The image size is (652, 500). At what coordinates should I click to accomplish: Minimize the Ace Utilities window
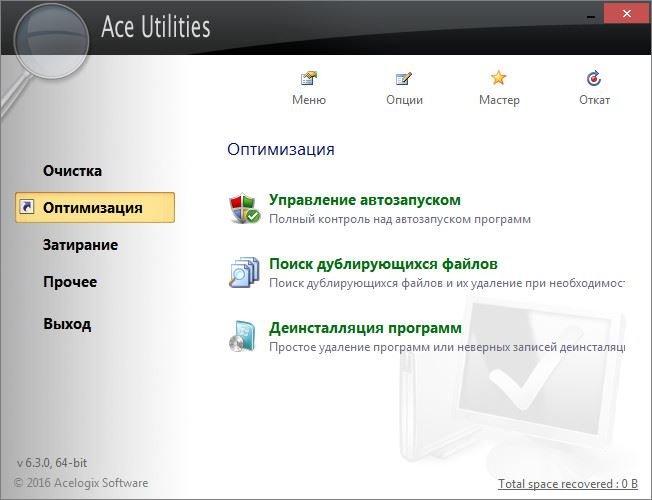pyautogui.click(x=590, y=15)
